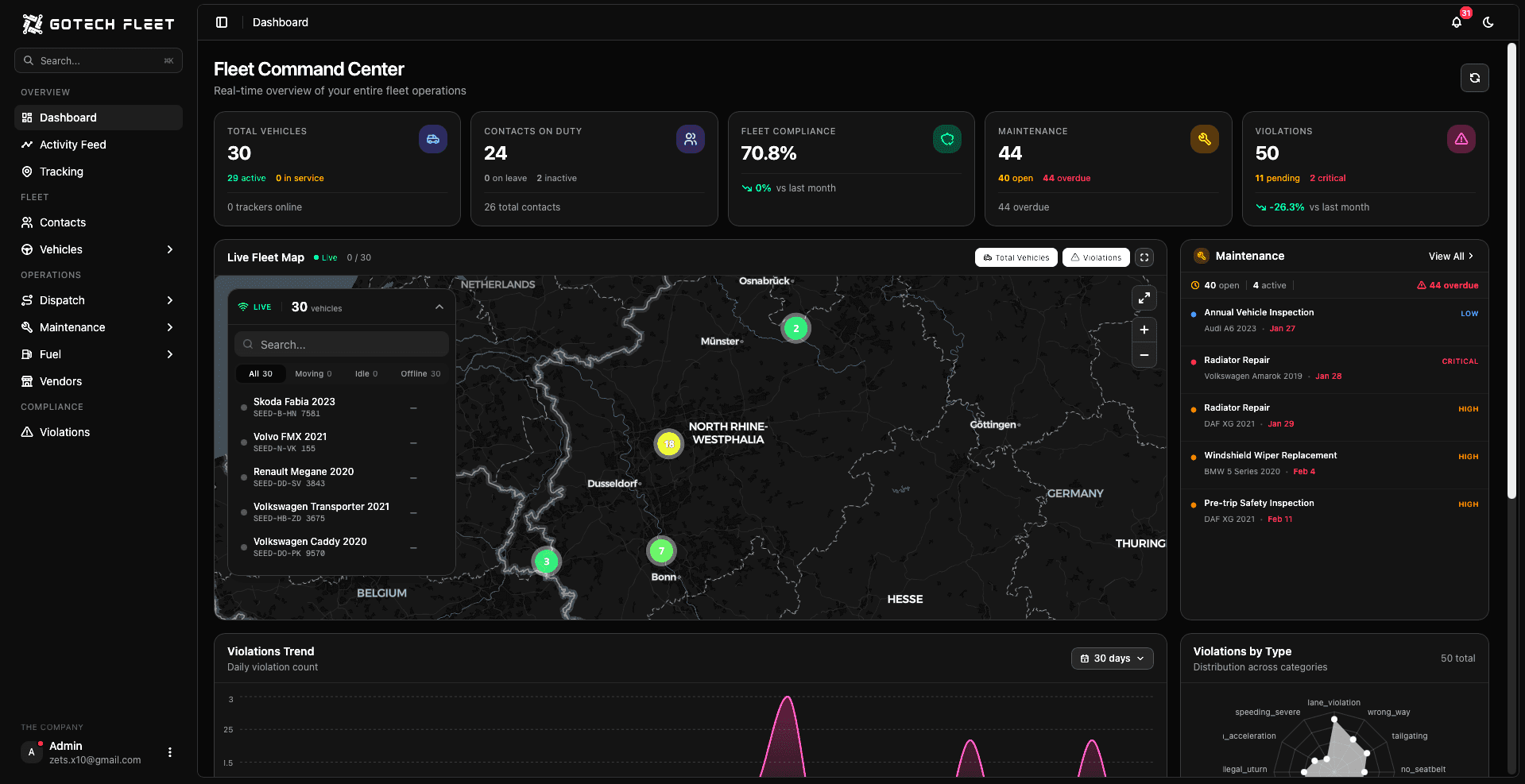Image resolution: width=1525 pixels, height=784 pixels.
Task: Click View All maintenance link
Action: [x=1450, y=256]
